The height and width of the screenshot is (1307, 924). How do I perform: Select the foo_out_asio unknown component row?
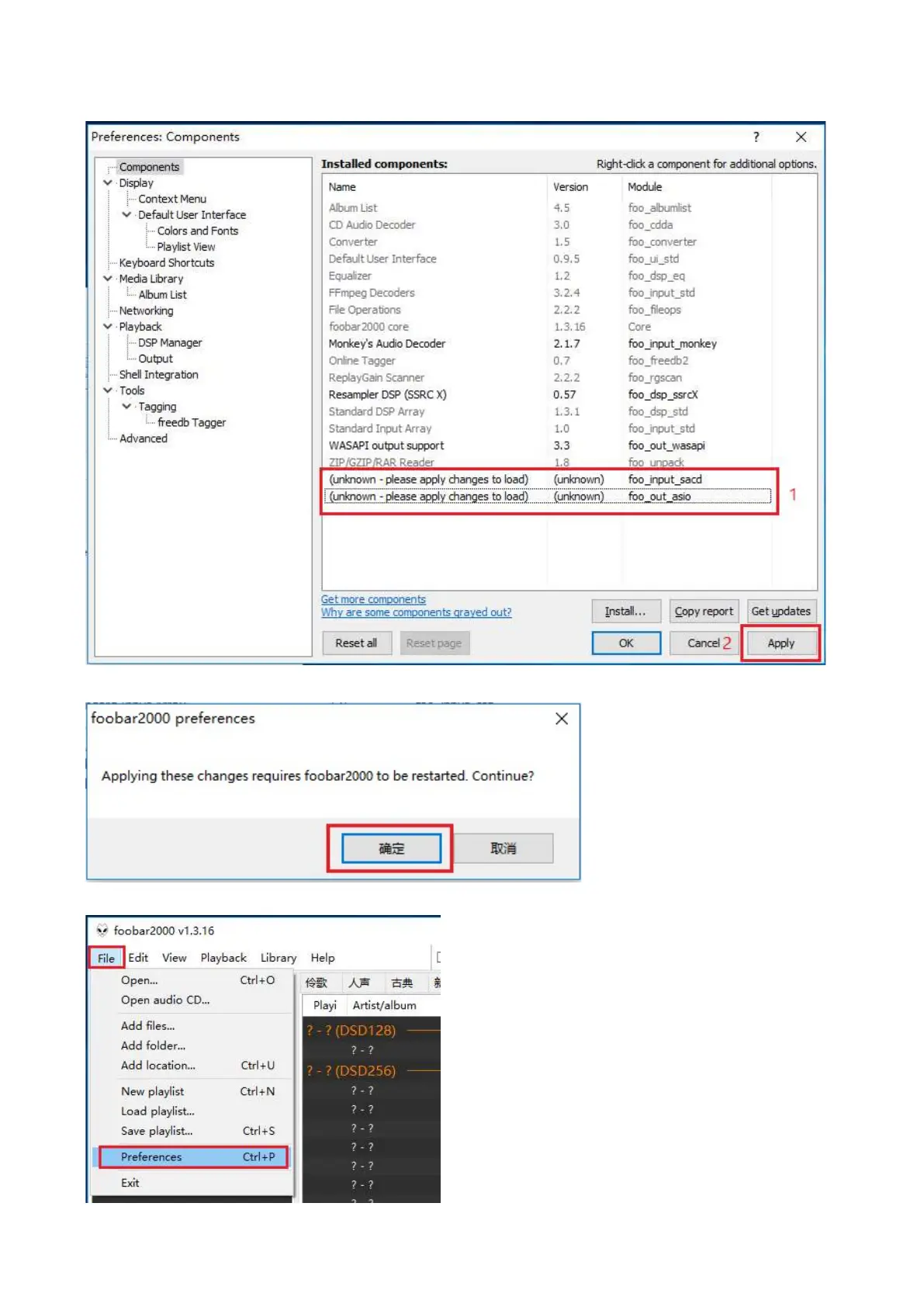(547, 497)
